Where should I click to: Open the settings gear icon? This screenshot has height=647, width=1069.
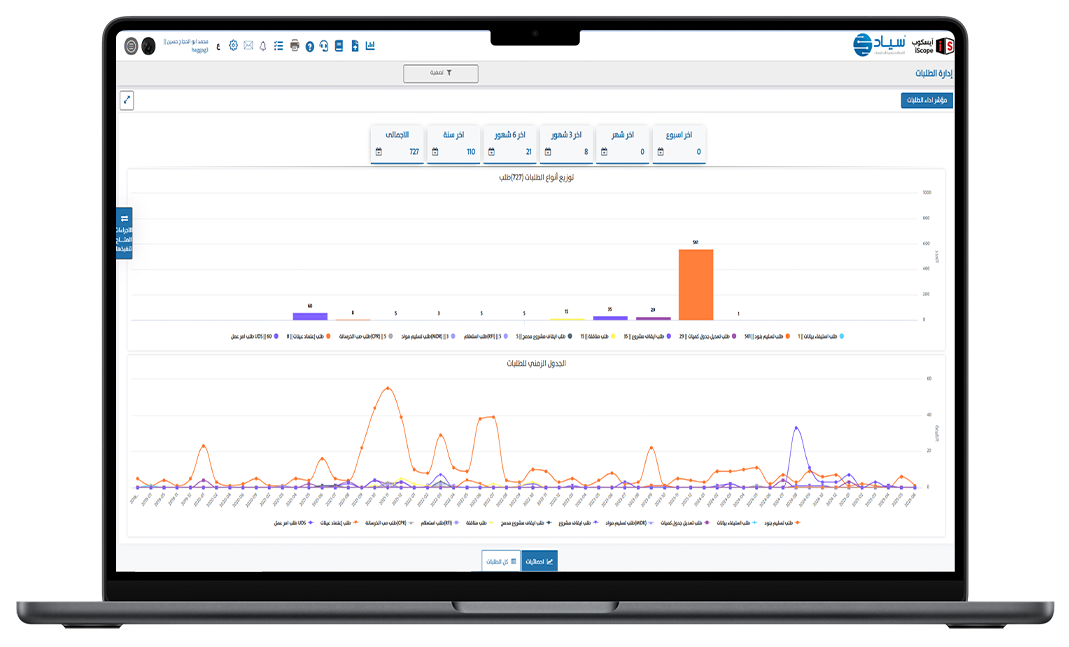(233, 46)
